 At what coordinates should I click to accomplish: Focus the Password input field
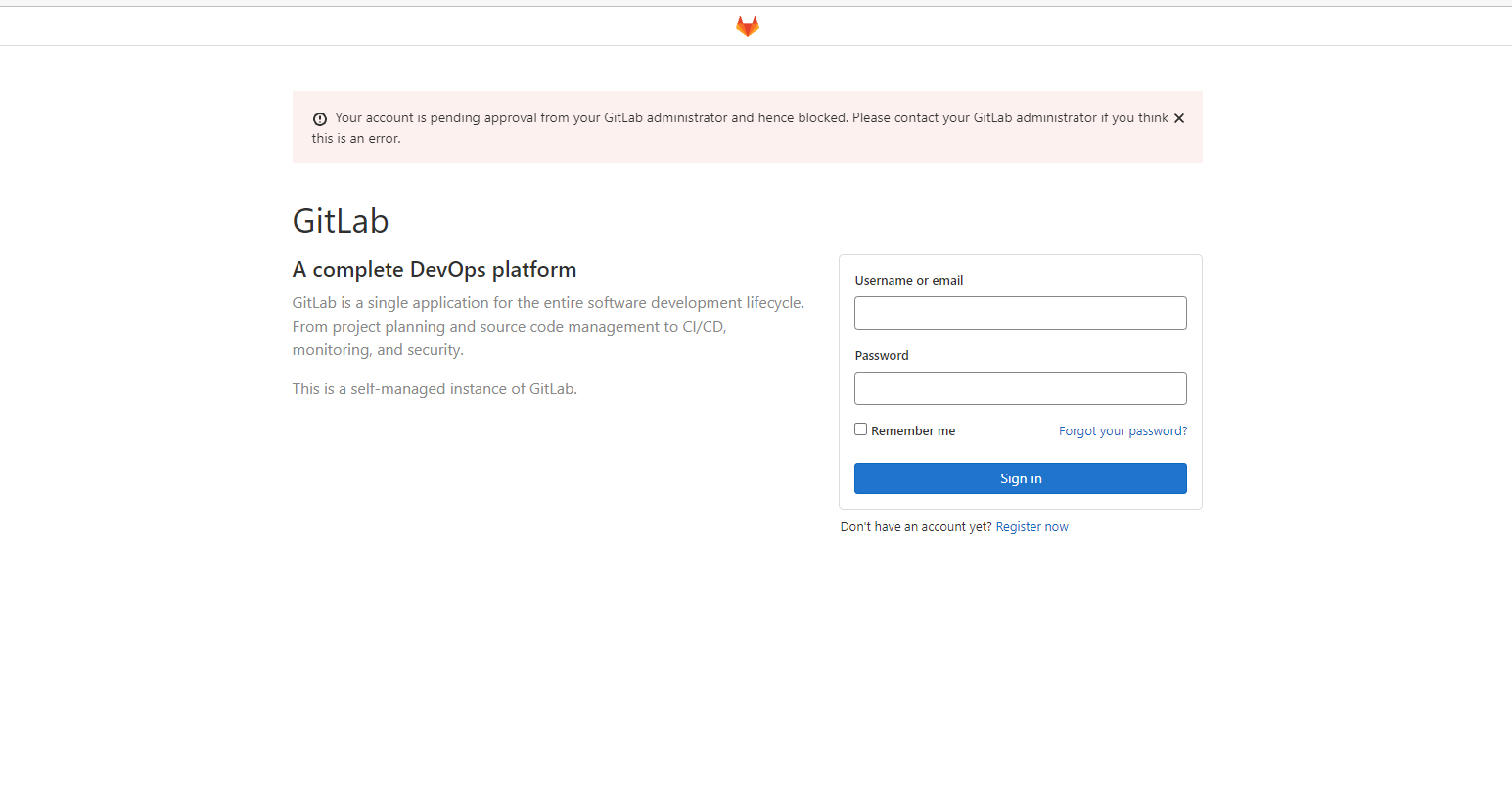pyautogui.click(x=1020, y=388)
